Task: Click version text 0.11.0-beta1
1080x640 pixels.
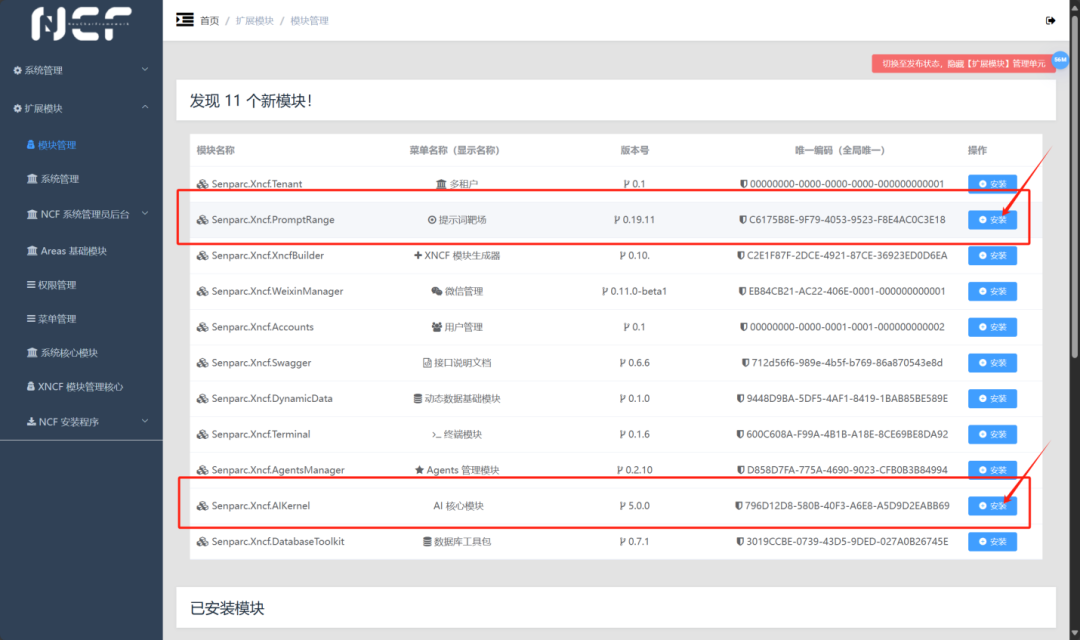Action: click(x=638, y=291)
